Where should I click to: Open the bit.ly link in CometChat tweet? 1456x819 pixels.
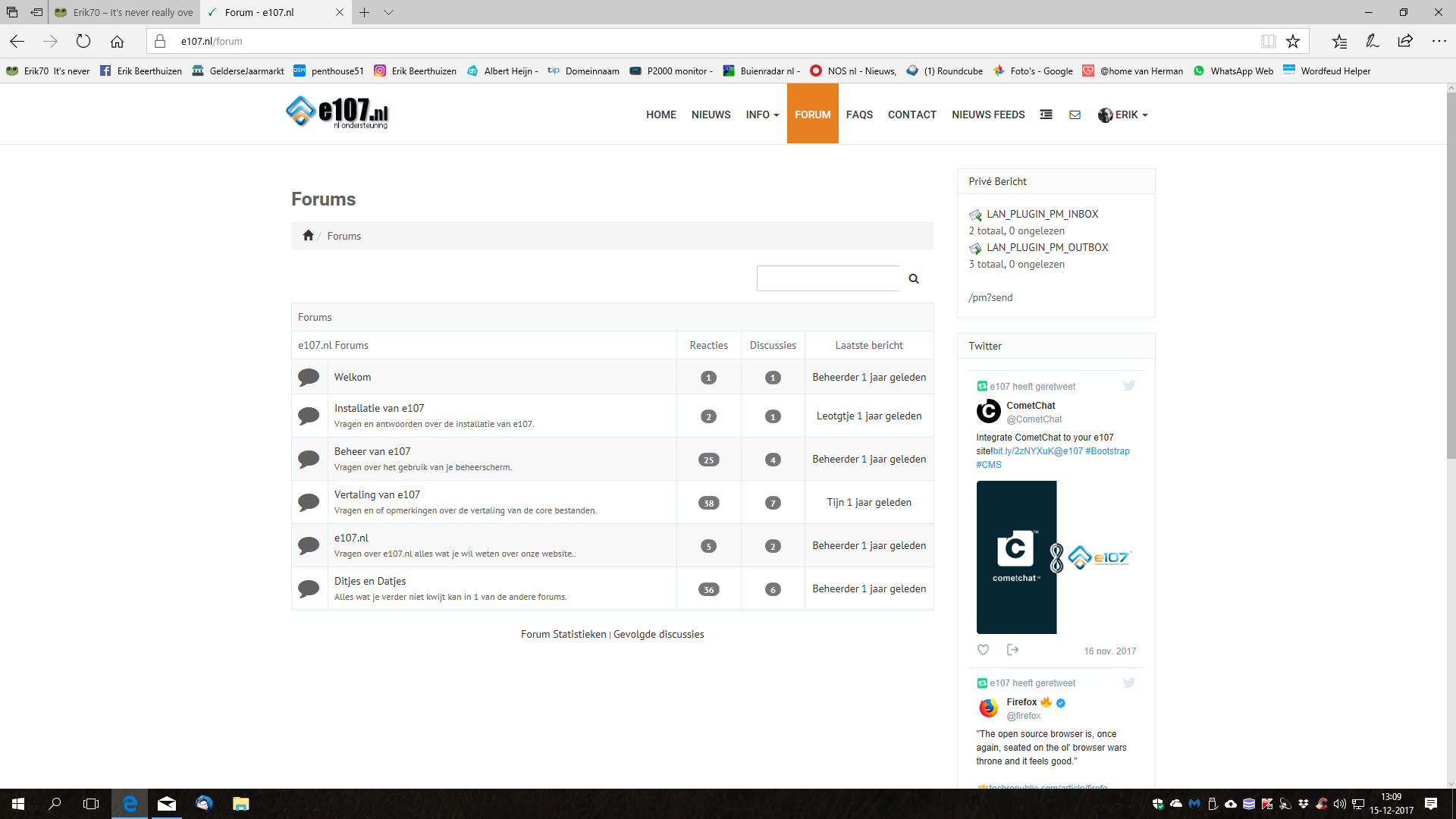[x=1023, y=450]
